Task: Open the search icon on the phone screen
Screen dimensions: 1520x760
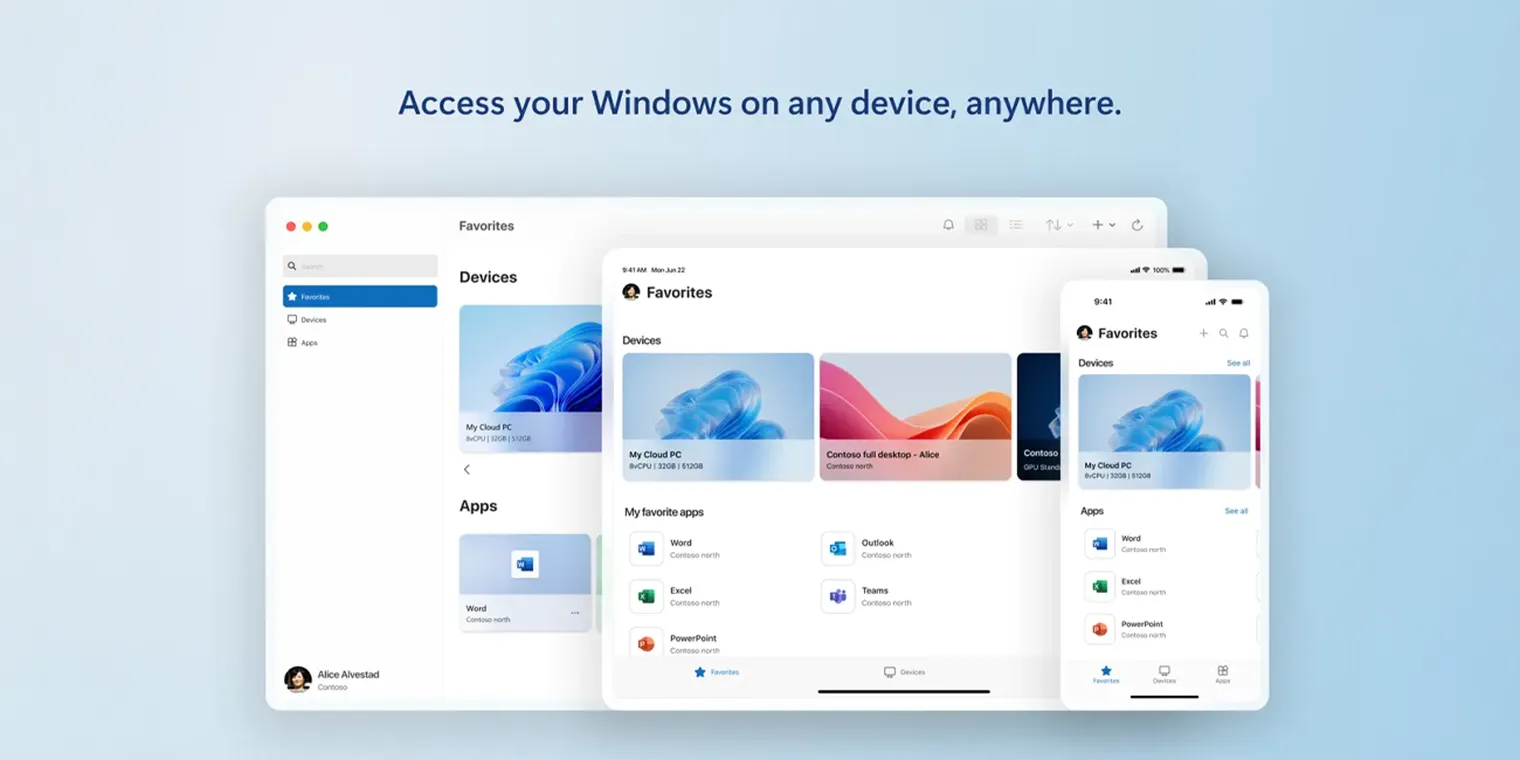Action: click(1224, 333)
